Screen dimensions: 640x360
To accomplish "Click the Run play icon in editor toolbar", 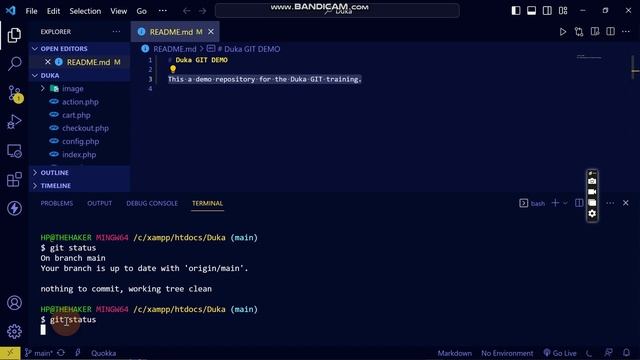I will click(x=563, y=32).
